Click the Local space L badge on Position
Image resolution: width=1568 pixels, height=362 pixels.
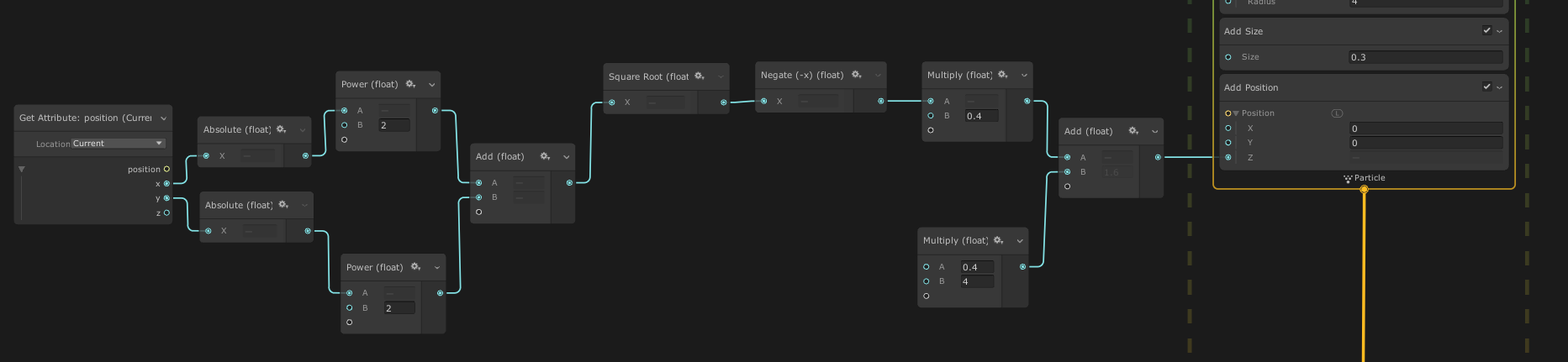click(1338, 113)
